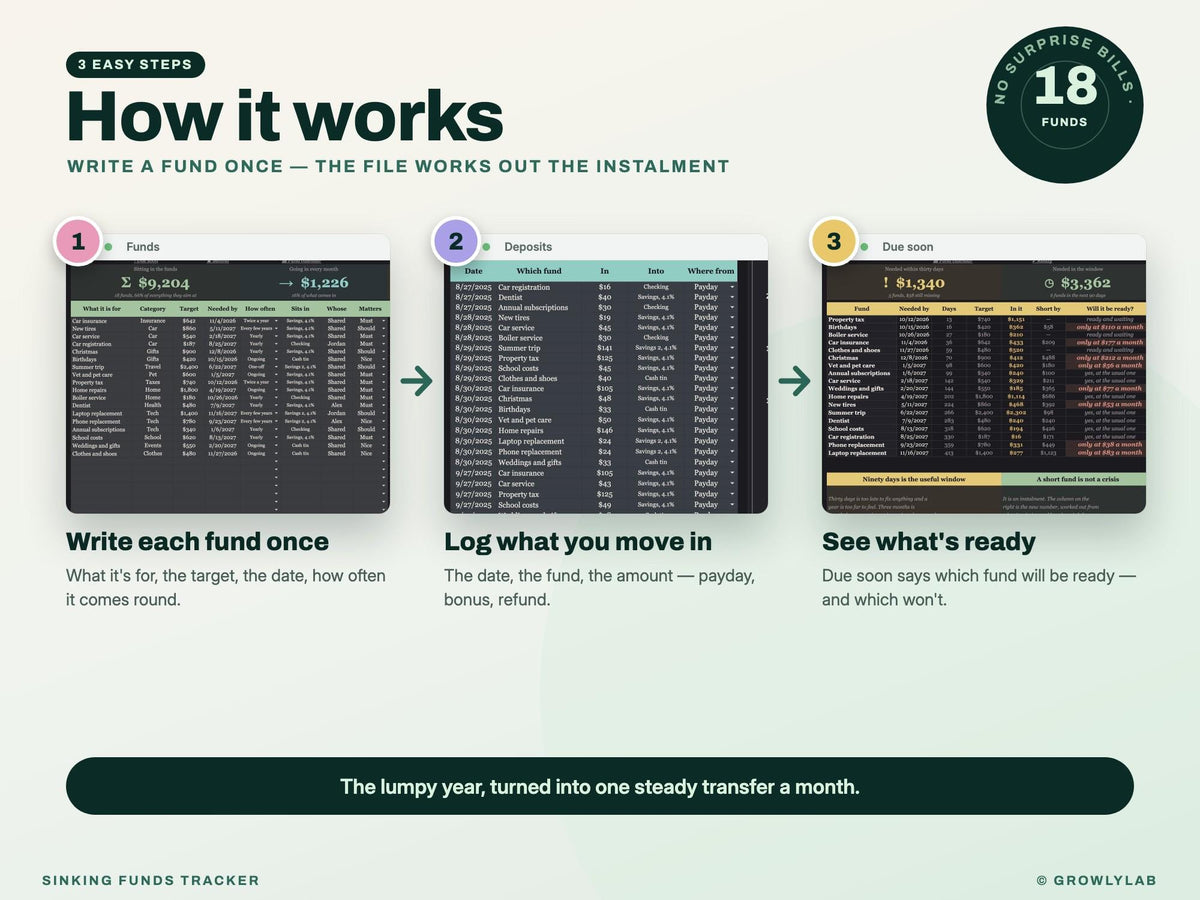The width and height of the screenshot is (1200, 900).
Task: Open Matters dropdown for Car insurance row in Funds
Action: (x=384, y=321)
